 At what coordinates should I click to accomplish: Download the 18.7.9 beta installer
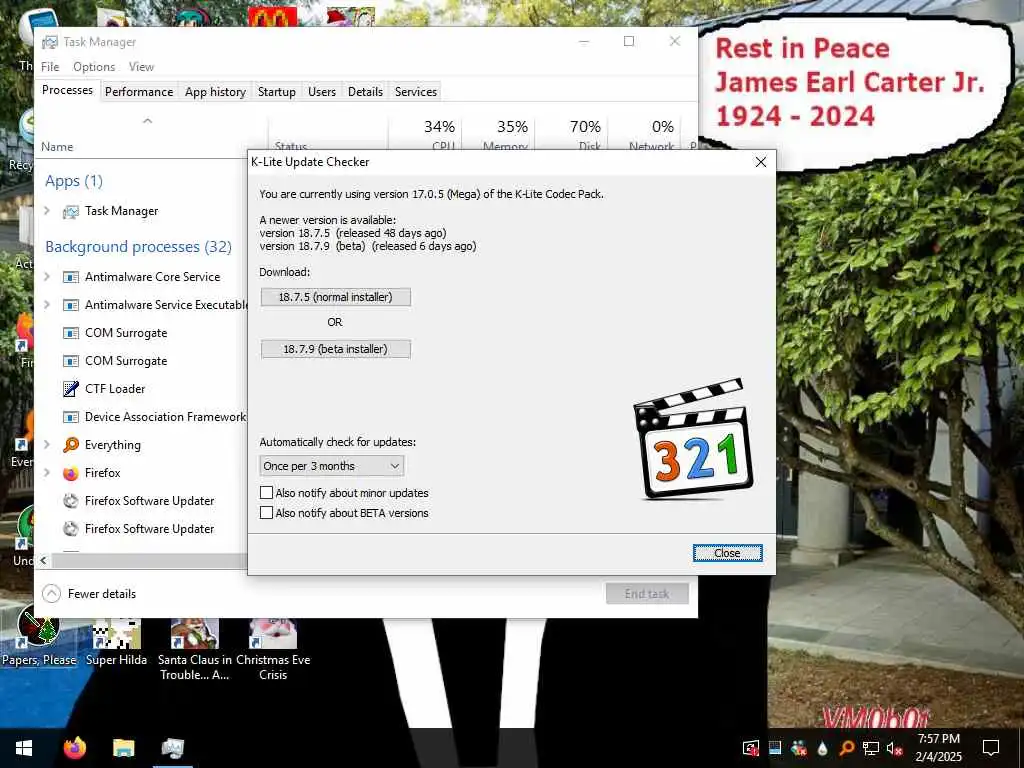(336, 349)
